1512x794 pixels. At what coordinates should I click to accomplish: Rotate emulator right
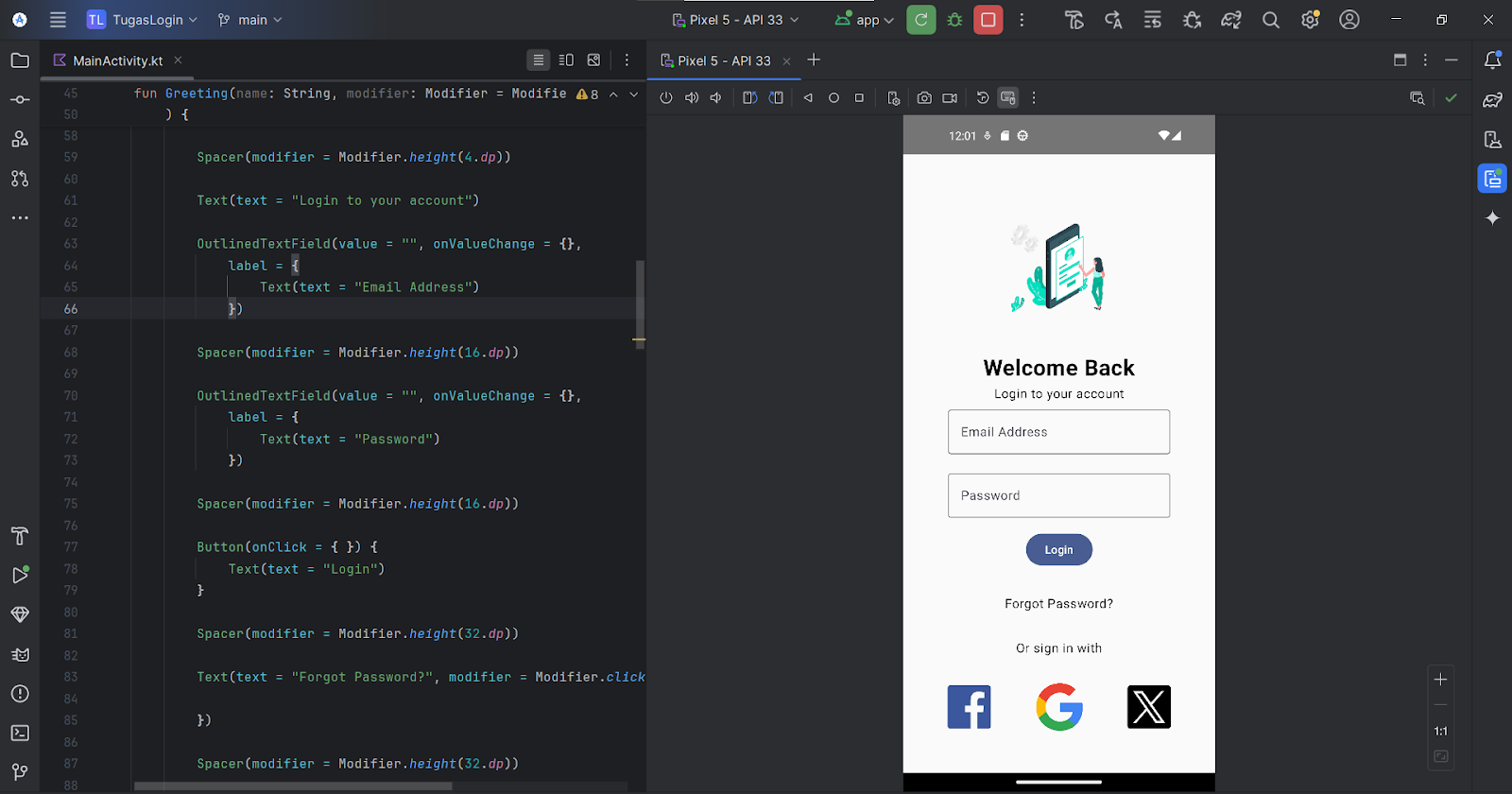point(776,97)
